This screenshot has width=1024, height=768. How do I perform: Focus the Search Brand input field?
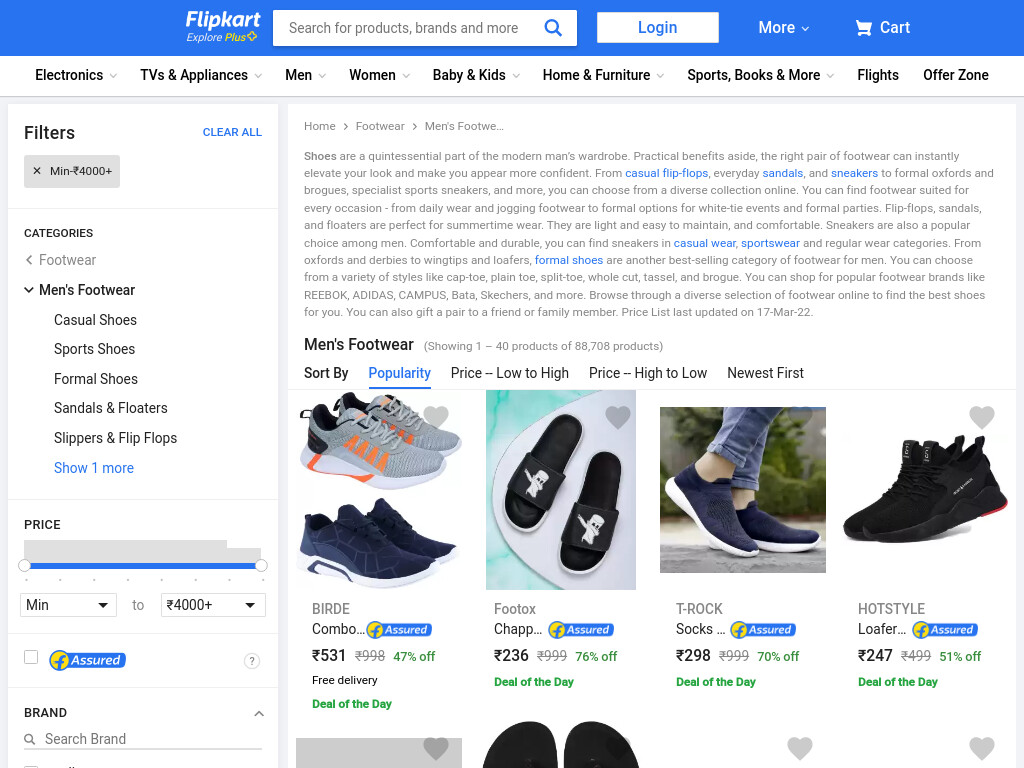click(152, 739)
